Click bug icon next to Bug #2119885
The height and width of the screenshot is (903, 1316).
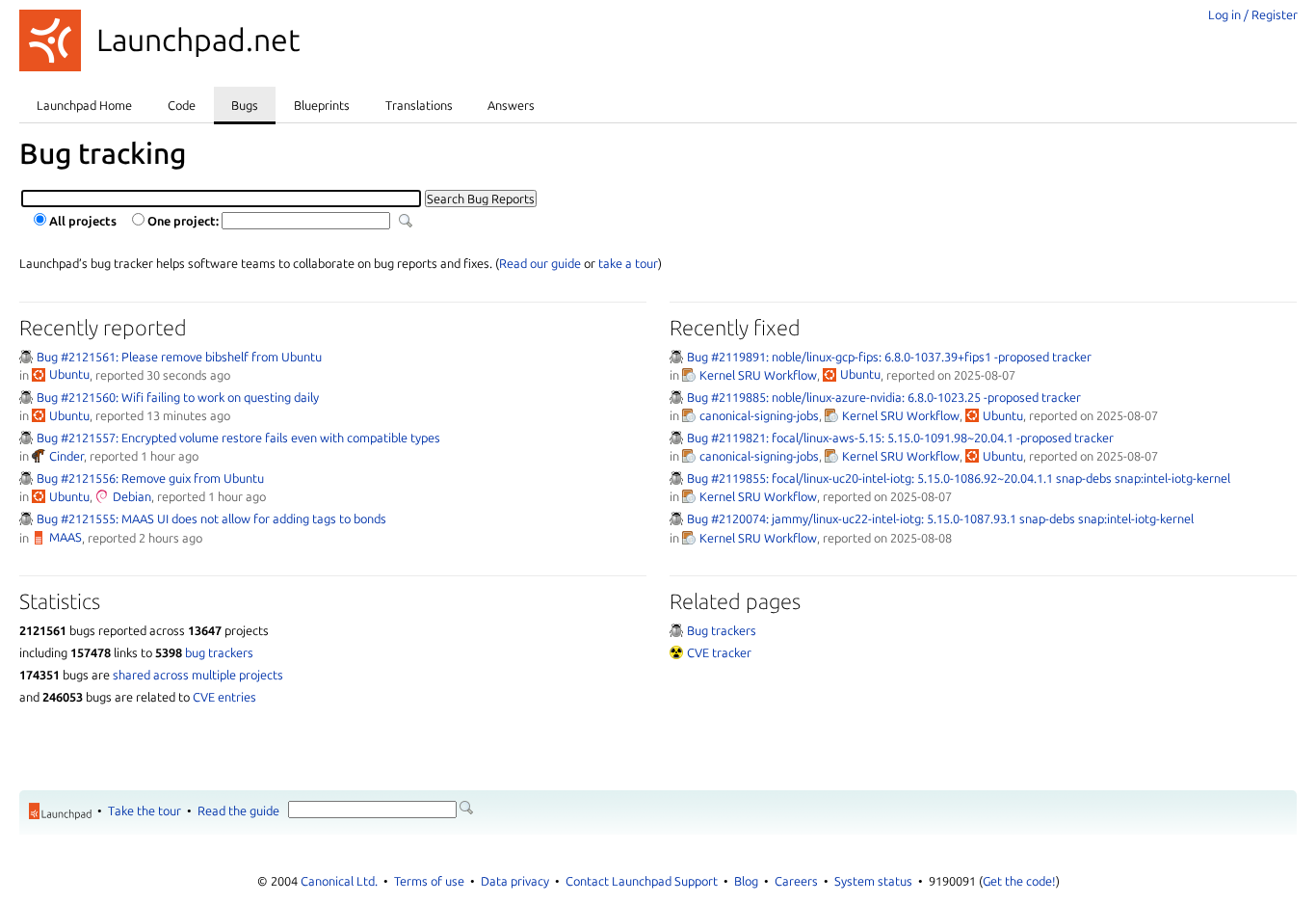pos(676,397)
